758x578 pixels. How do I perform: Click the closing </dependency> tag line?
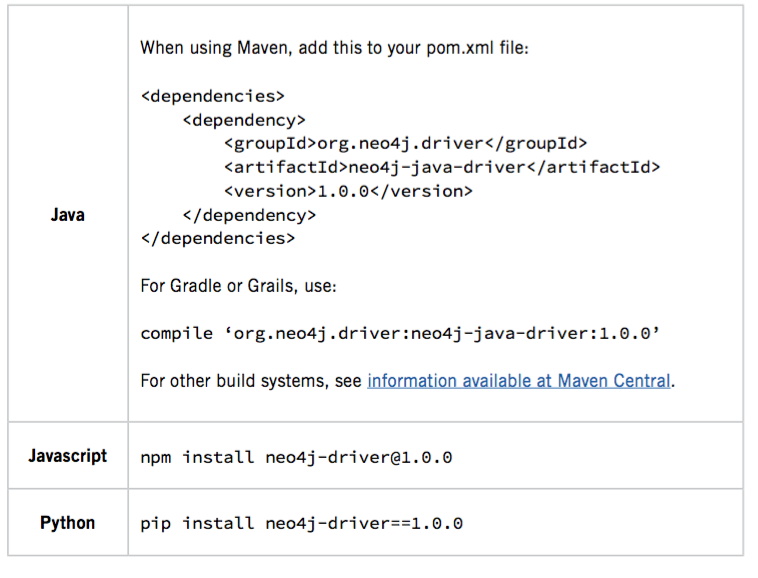coord(249,214)
